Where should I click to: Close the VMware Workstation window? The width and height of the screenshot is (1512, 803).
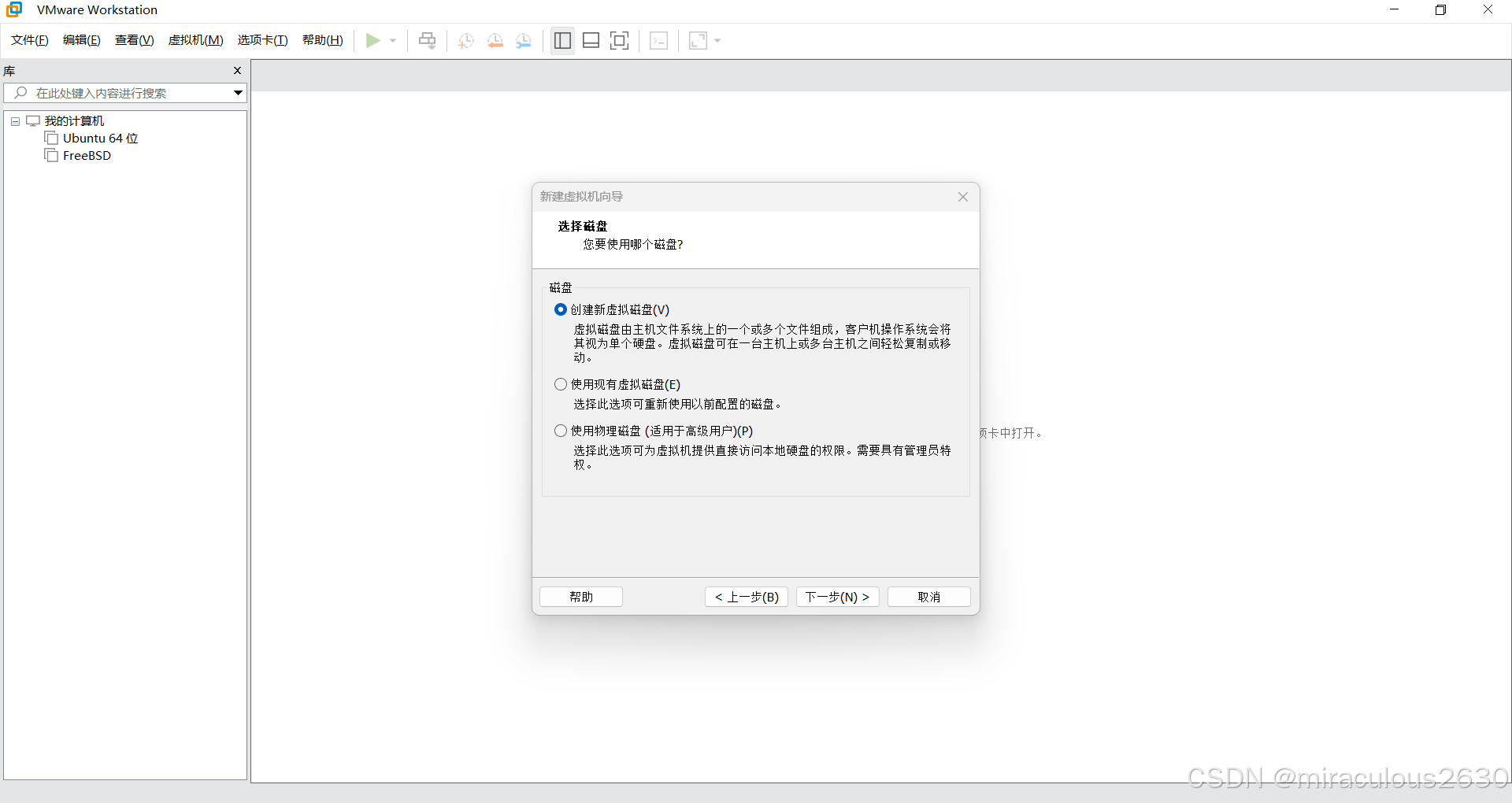[1488, 9]
